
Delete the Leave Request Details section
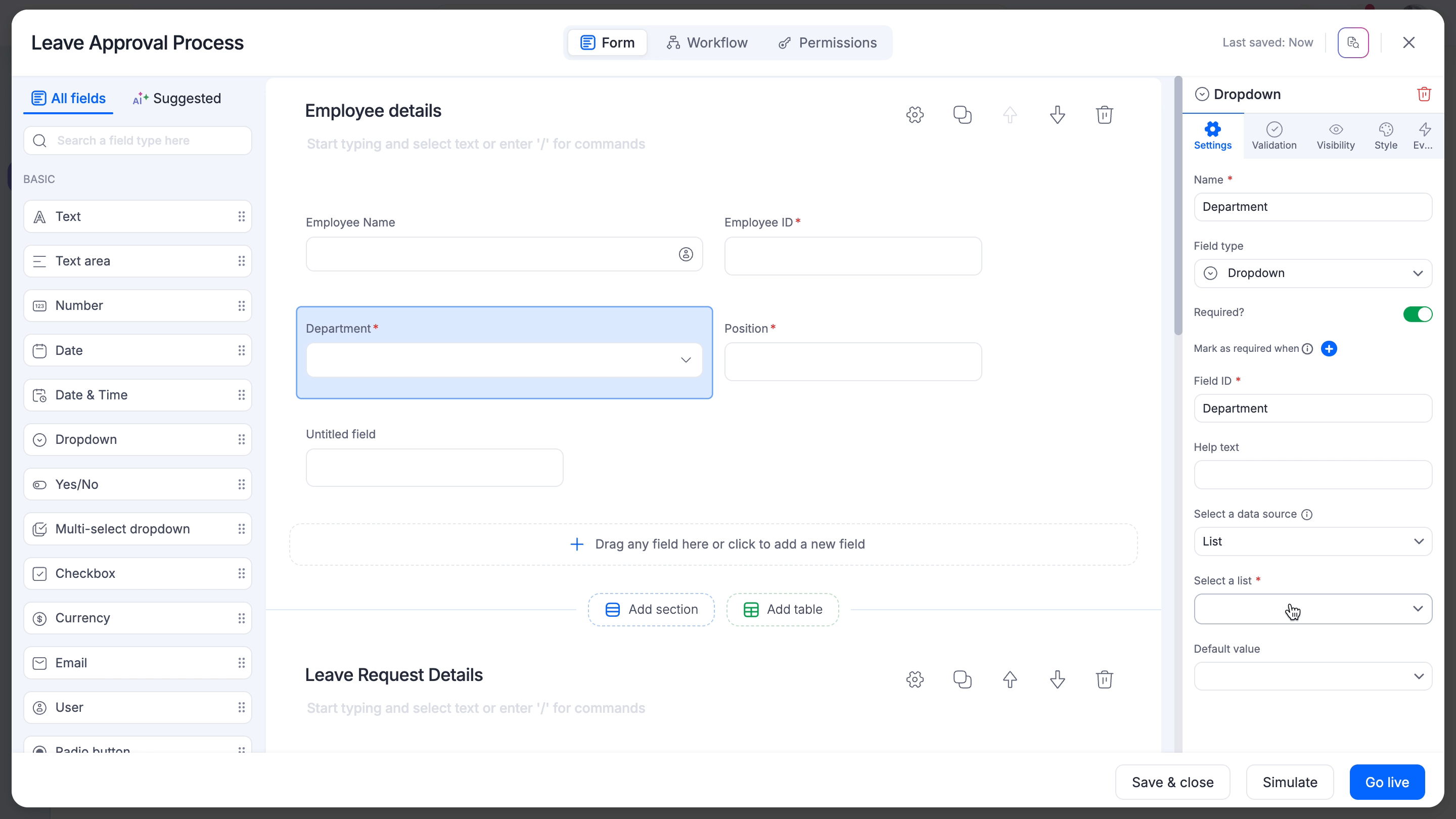point(1104,679)
